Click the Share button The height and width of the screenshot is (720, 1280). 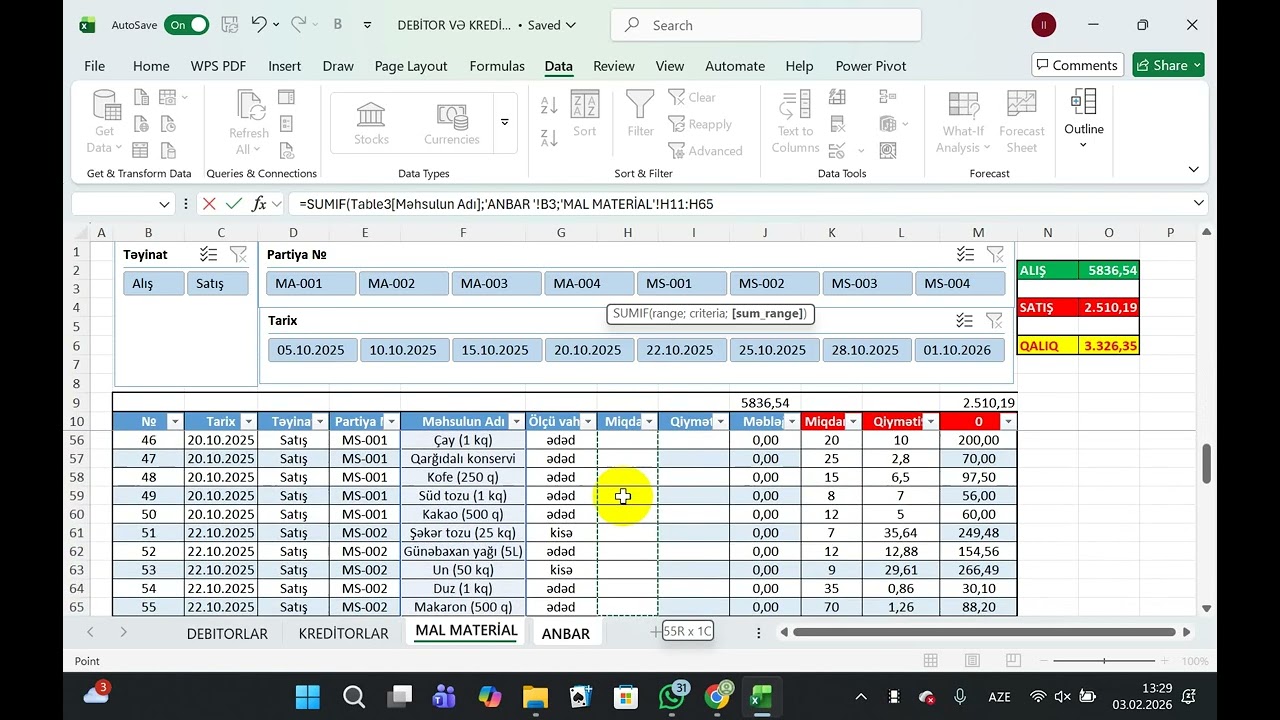click(x=1168, y=65)
